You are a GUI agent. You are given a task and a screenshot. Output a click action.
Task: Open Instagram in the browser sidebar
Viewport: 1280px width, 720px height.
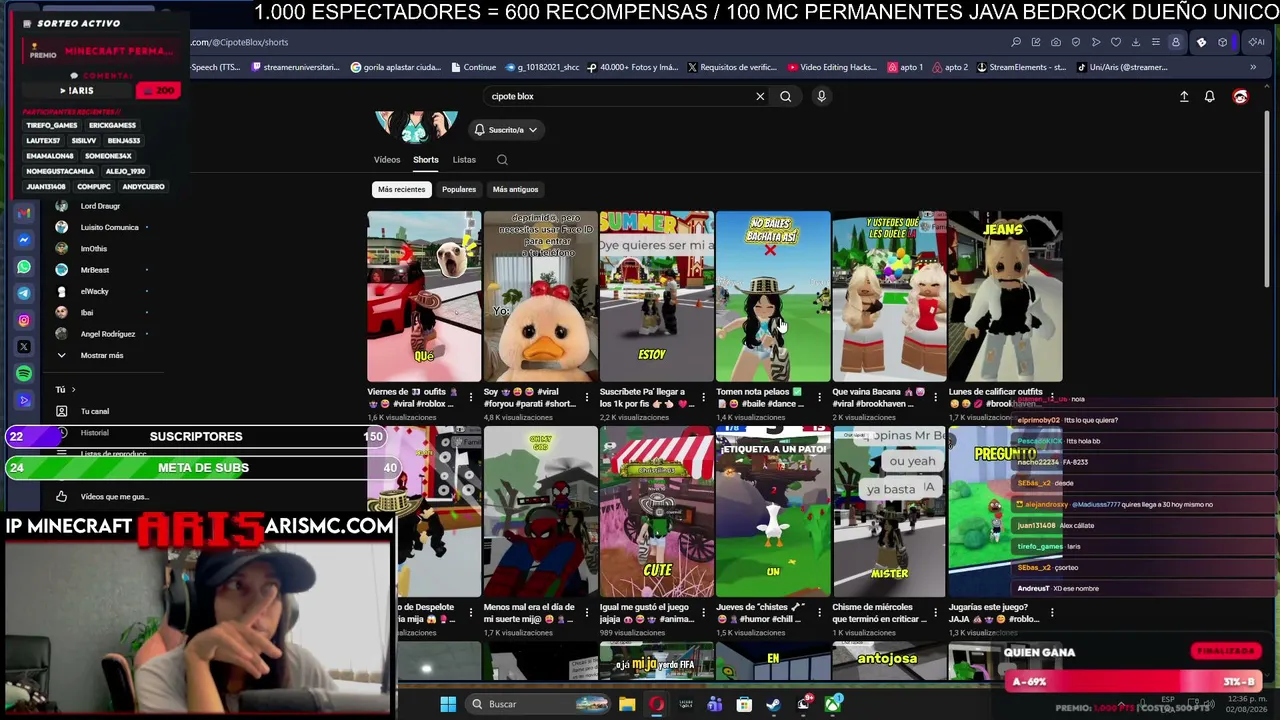(x=25, y=320)
